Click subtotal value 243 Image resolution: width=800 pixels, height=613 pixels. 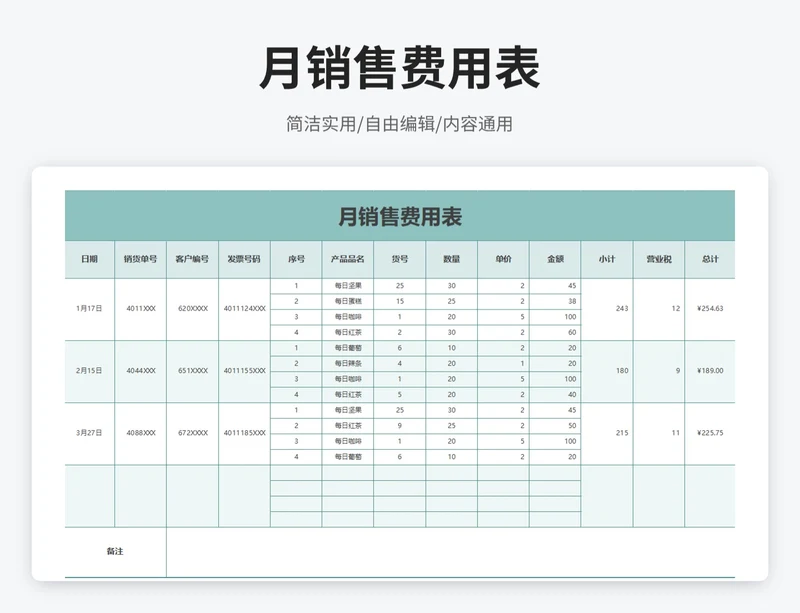[x=607, y=309]
